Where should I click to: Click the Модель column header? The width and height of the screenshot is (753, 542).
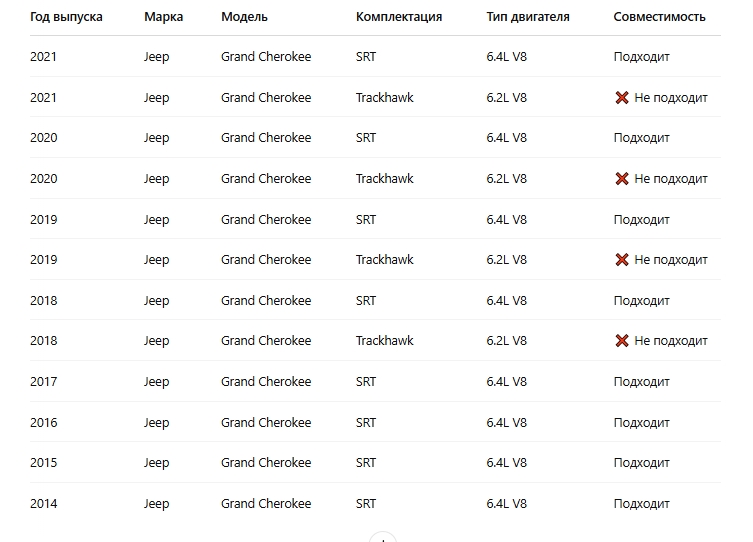click(244, 17)
